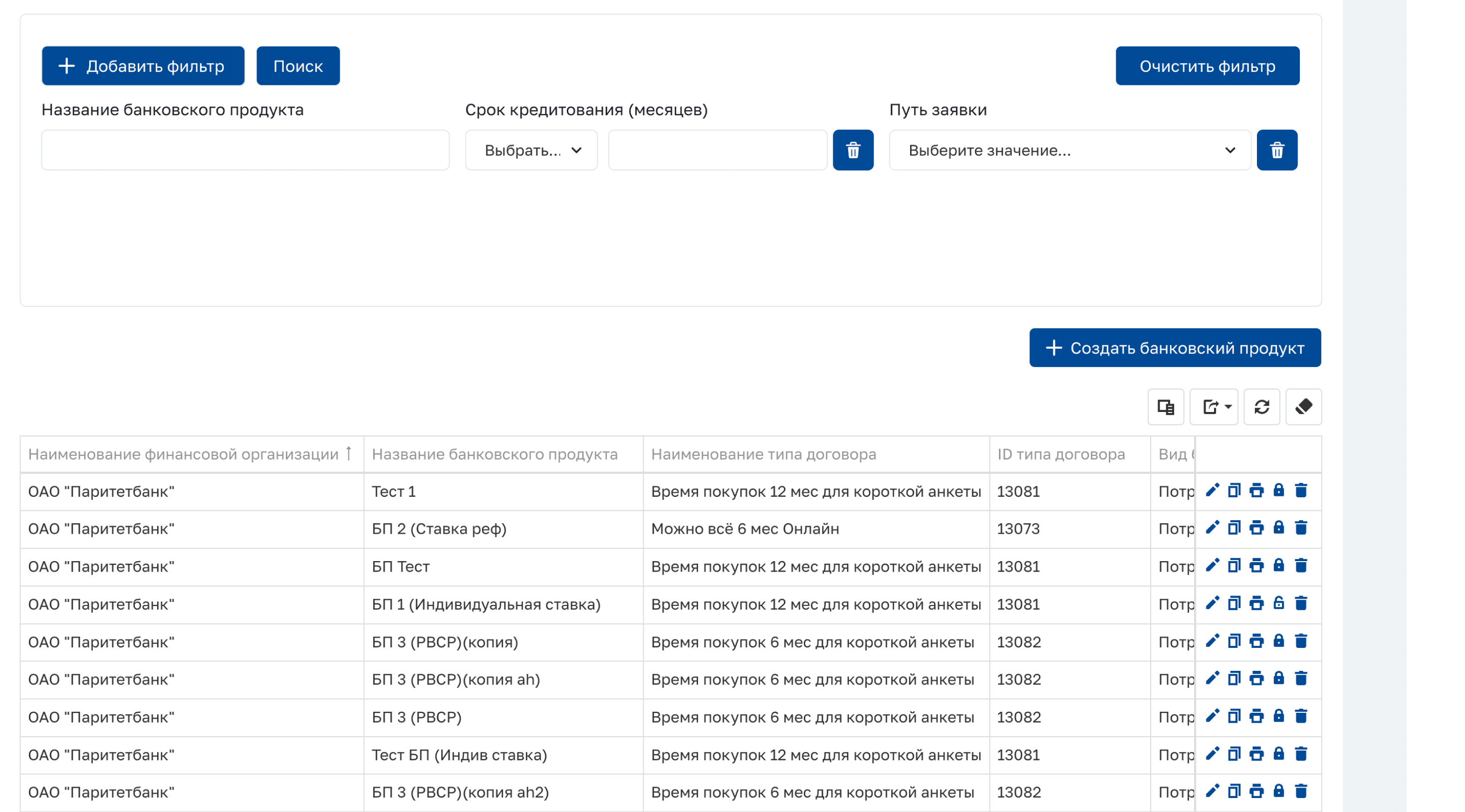The height and width of the screenshot is (812, 1465).
Task: Open the Выбрать... comparison dropdown
Action: (531, 150)
